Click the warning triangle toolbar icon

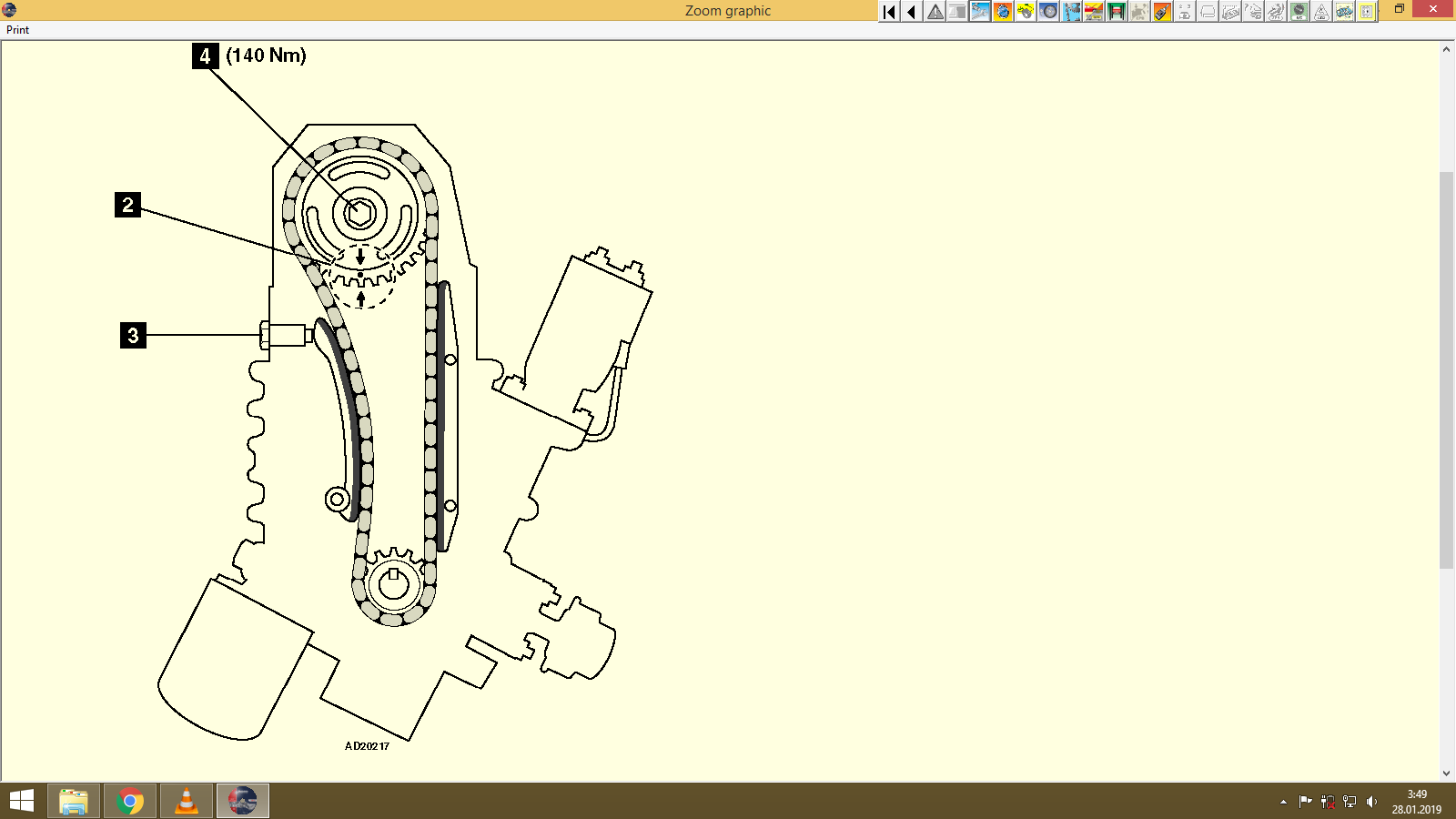[x=934, y=12]
